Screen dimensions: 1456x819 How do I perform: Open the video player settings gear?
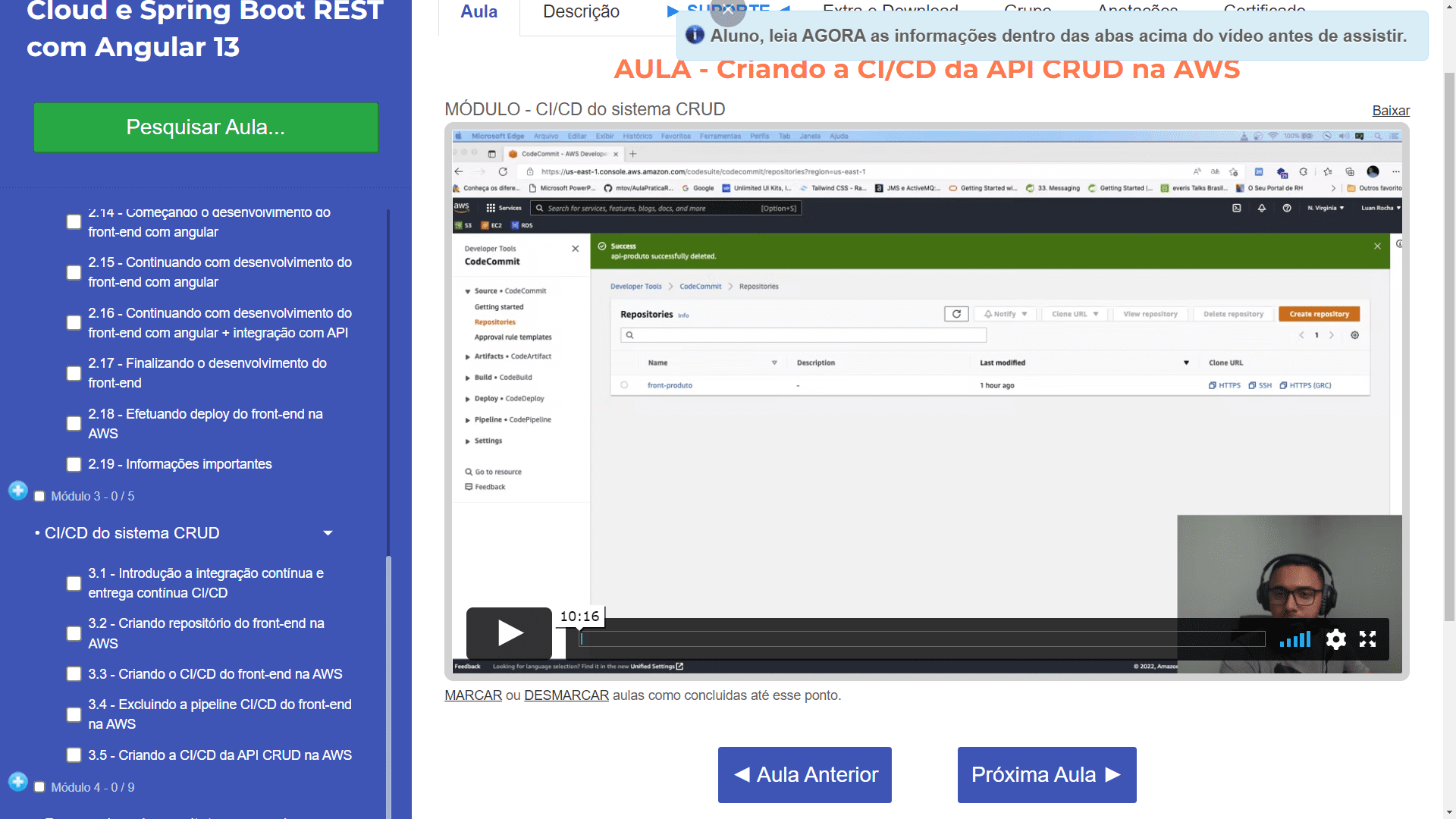pyautogui.click(x=1335, y=639)
